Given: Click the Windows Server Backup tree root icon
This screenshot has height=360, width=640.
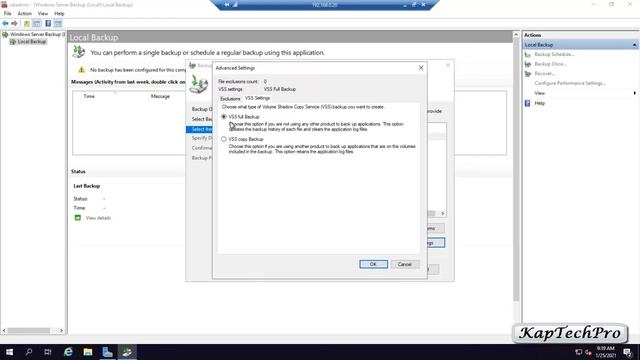Looking at the screenshot, I should tap(5, 35).
